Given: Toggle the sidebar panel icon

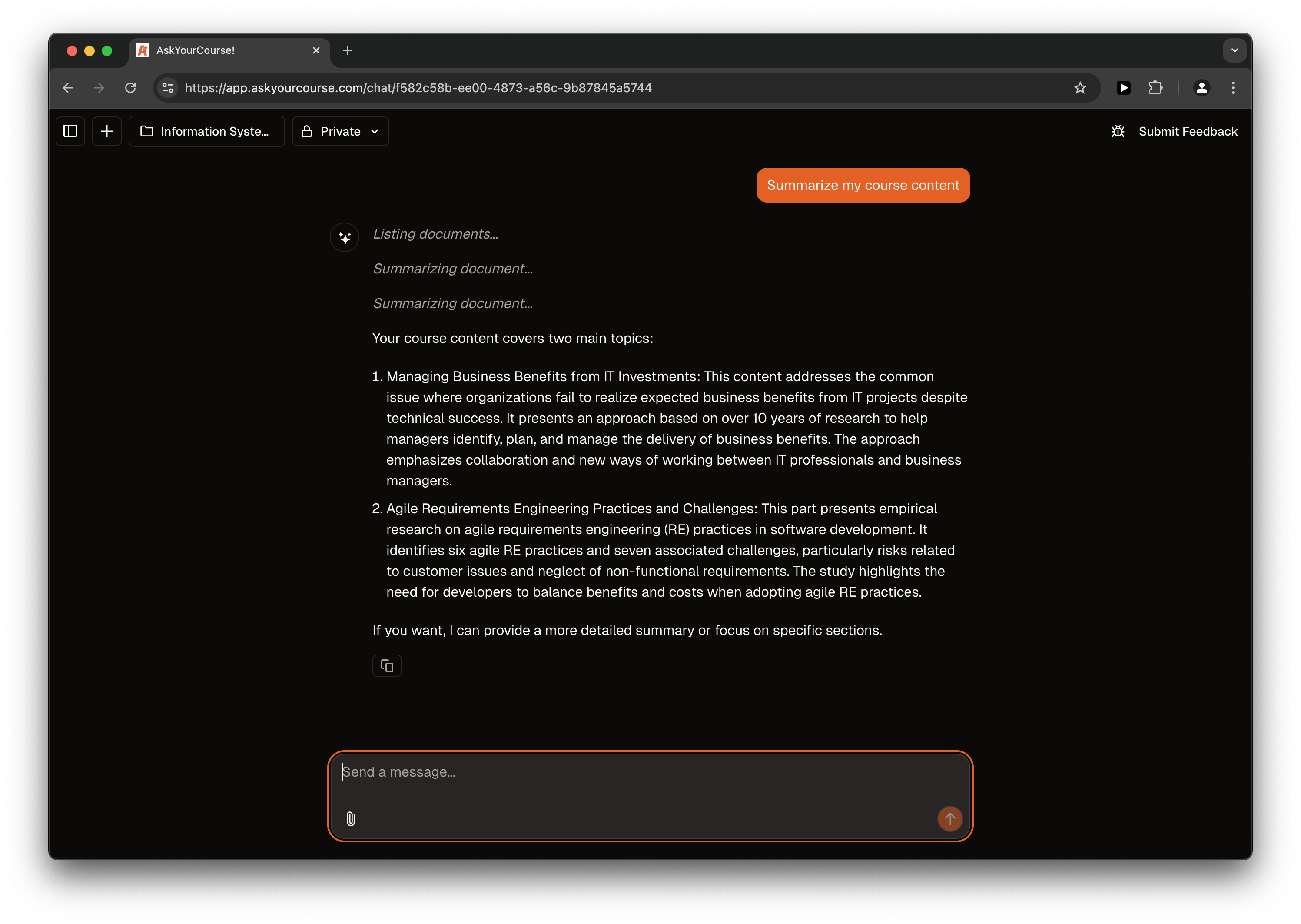Looking at the screenshot, I should 70,131.
